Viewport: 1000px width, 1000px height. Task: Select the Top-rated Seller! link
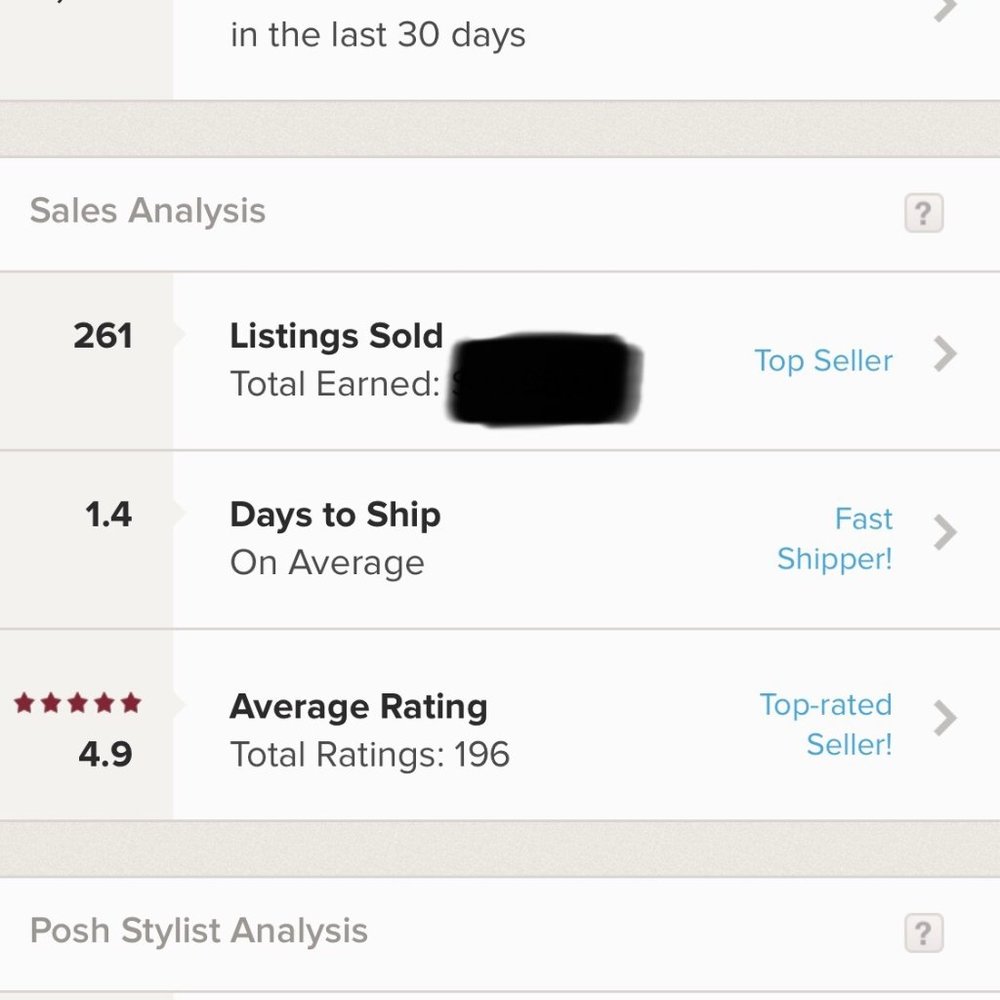[826, 724]
